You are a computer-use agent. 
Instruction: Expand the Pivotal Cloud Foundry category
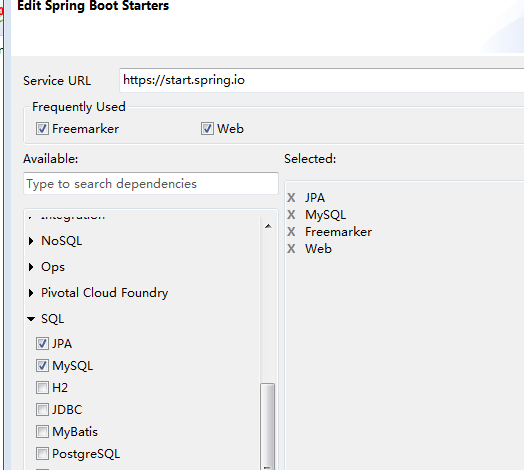tap(31, 293)
